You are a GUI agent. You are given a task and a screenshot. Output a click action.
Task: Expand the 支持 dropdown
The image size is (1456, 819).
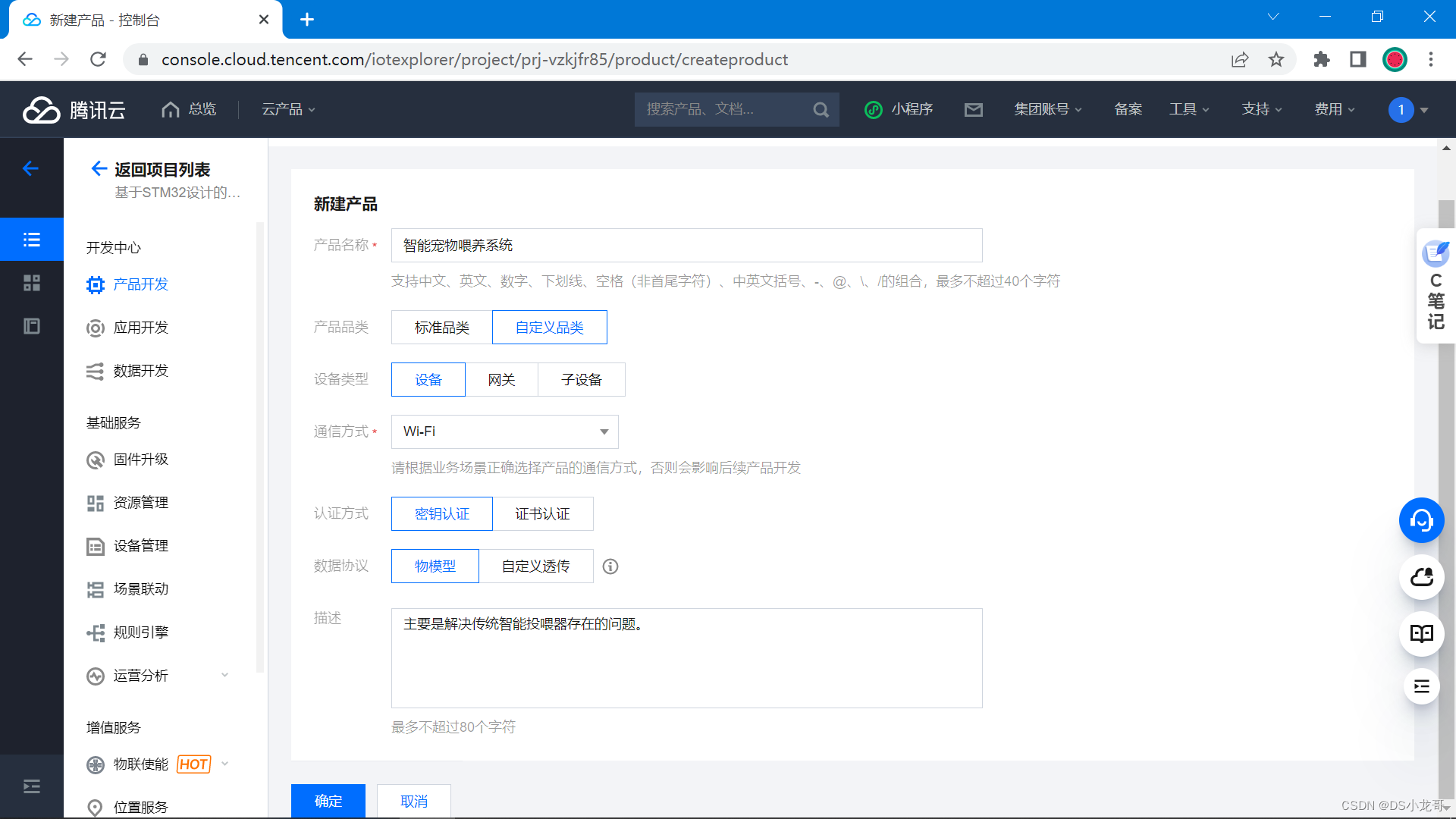click(x=1262, y=110)
